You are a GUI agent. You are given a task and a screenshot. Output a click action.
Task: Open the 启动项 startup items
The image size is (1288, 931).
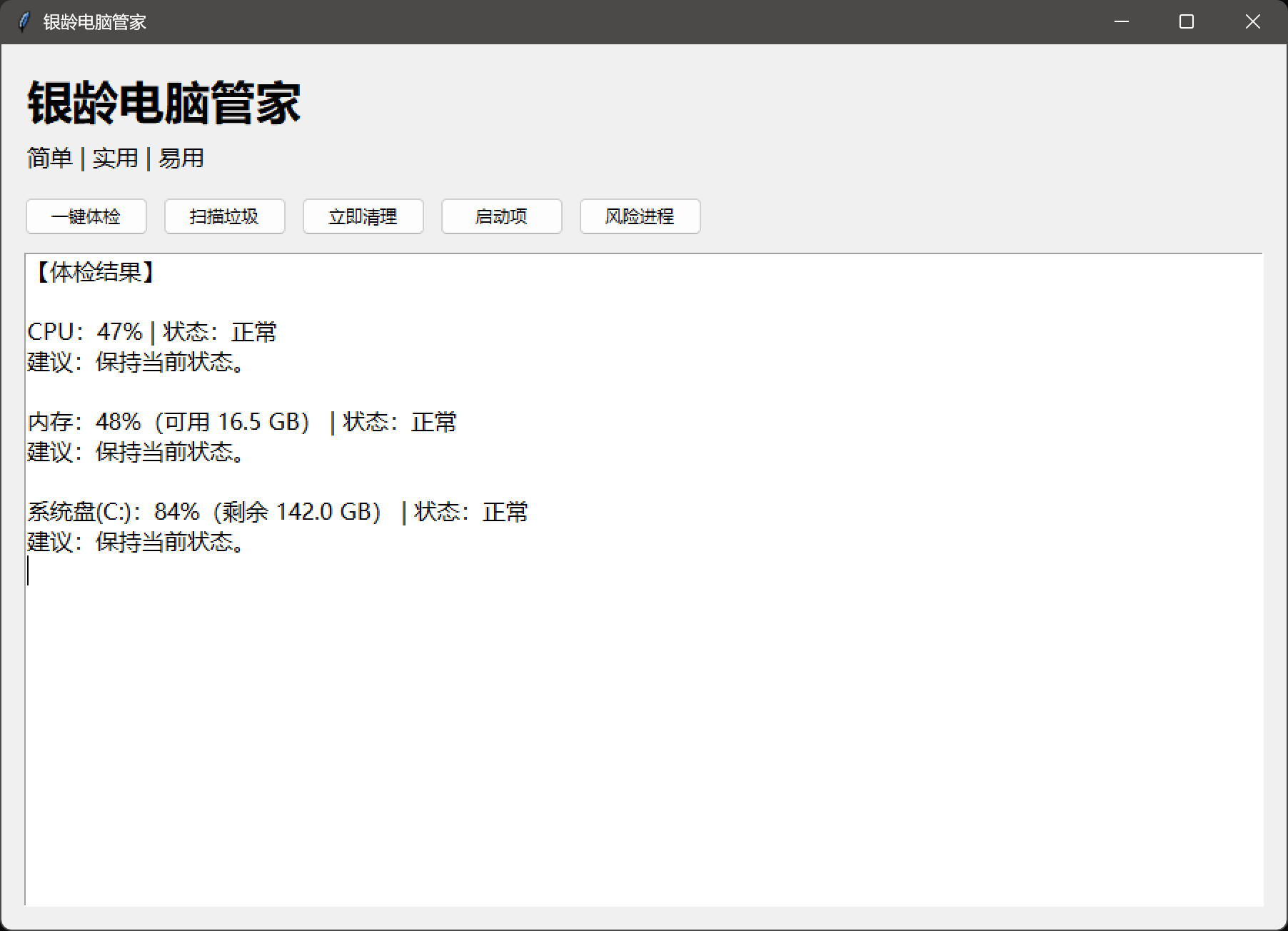[x=502, y=216]
